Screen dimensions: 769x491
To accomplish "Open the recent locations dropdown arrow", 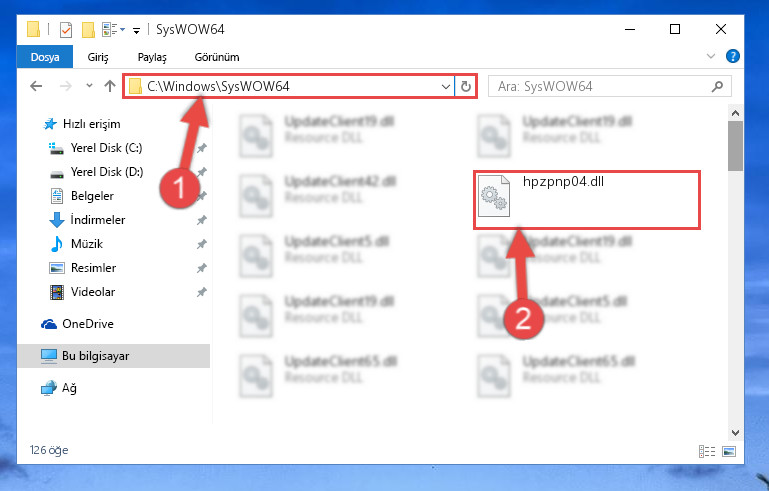I will (89, 86).
